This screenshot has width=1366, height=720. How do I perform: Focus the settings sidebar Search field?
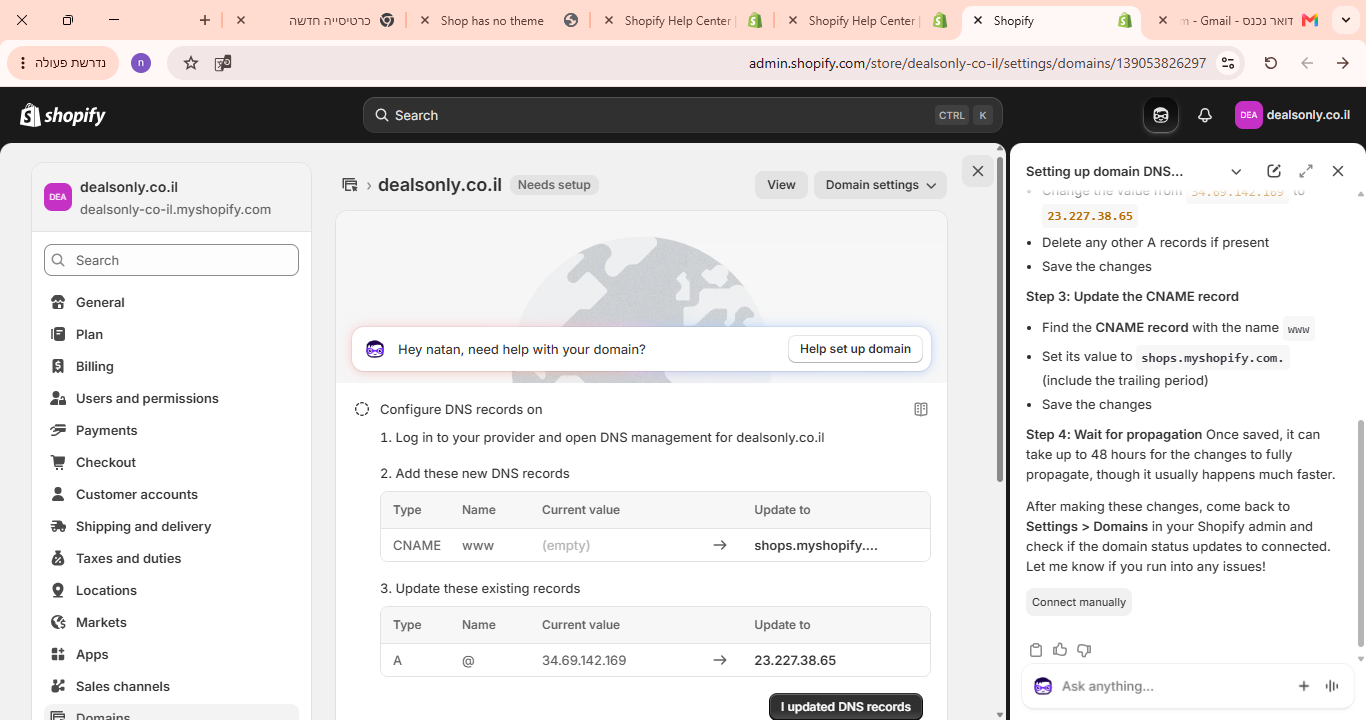pos(171,260)
